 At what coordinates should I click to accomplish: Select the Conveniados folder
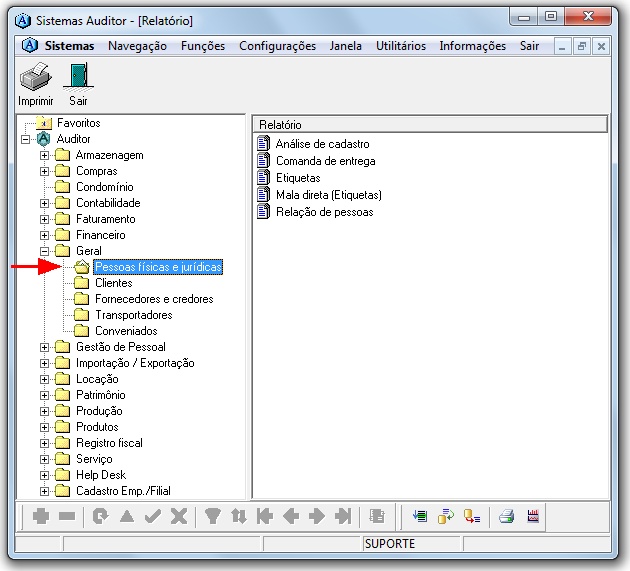(126, 331)
